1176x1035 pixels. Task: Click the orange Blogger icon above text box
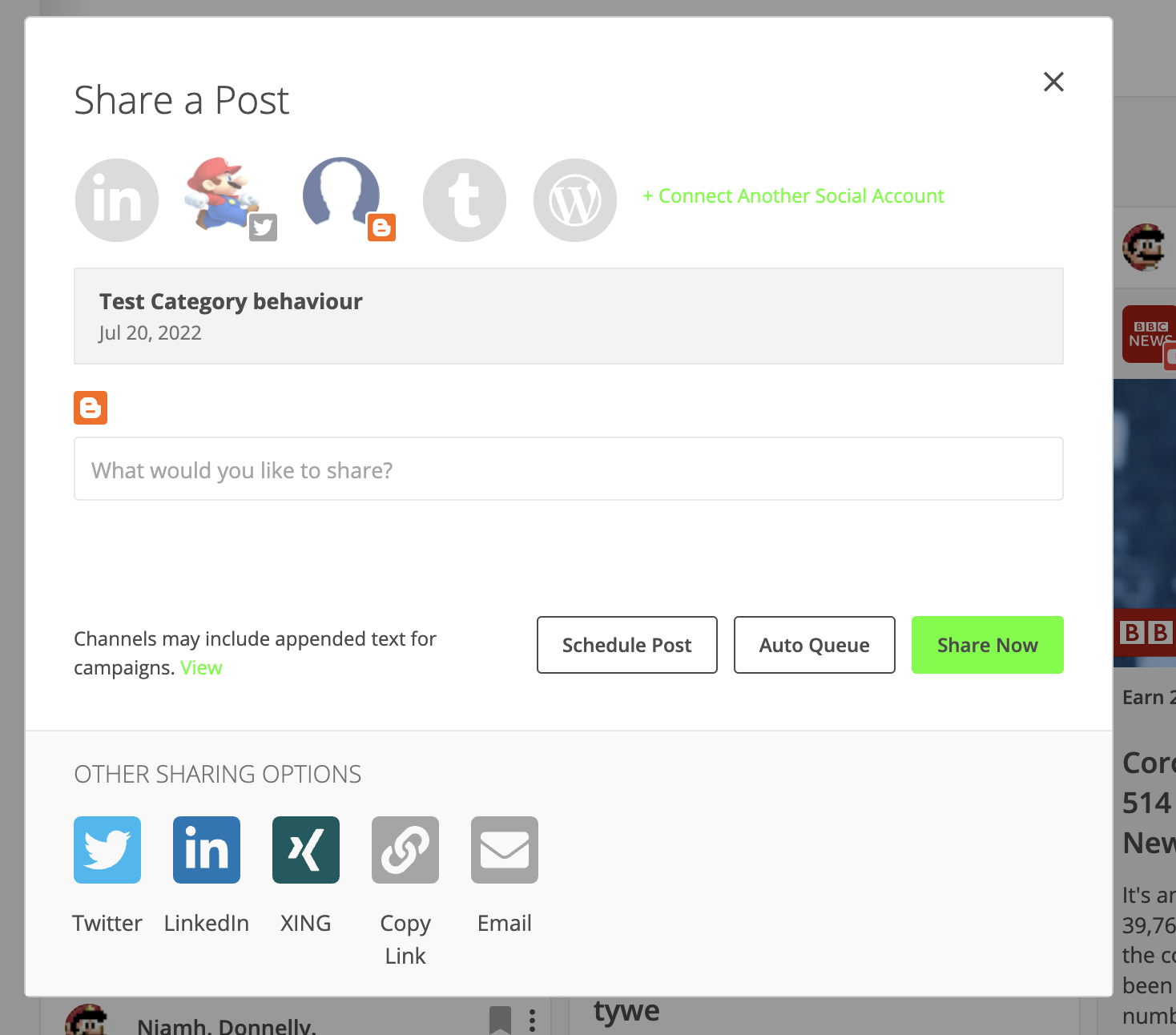point(91,408)
